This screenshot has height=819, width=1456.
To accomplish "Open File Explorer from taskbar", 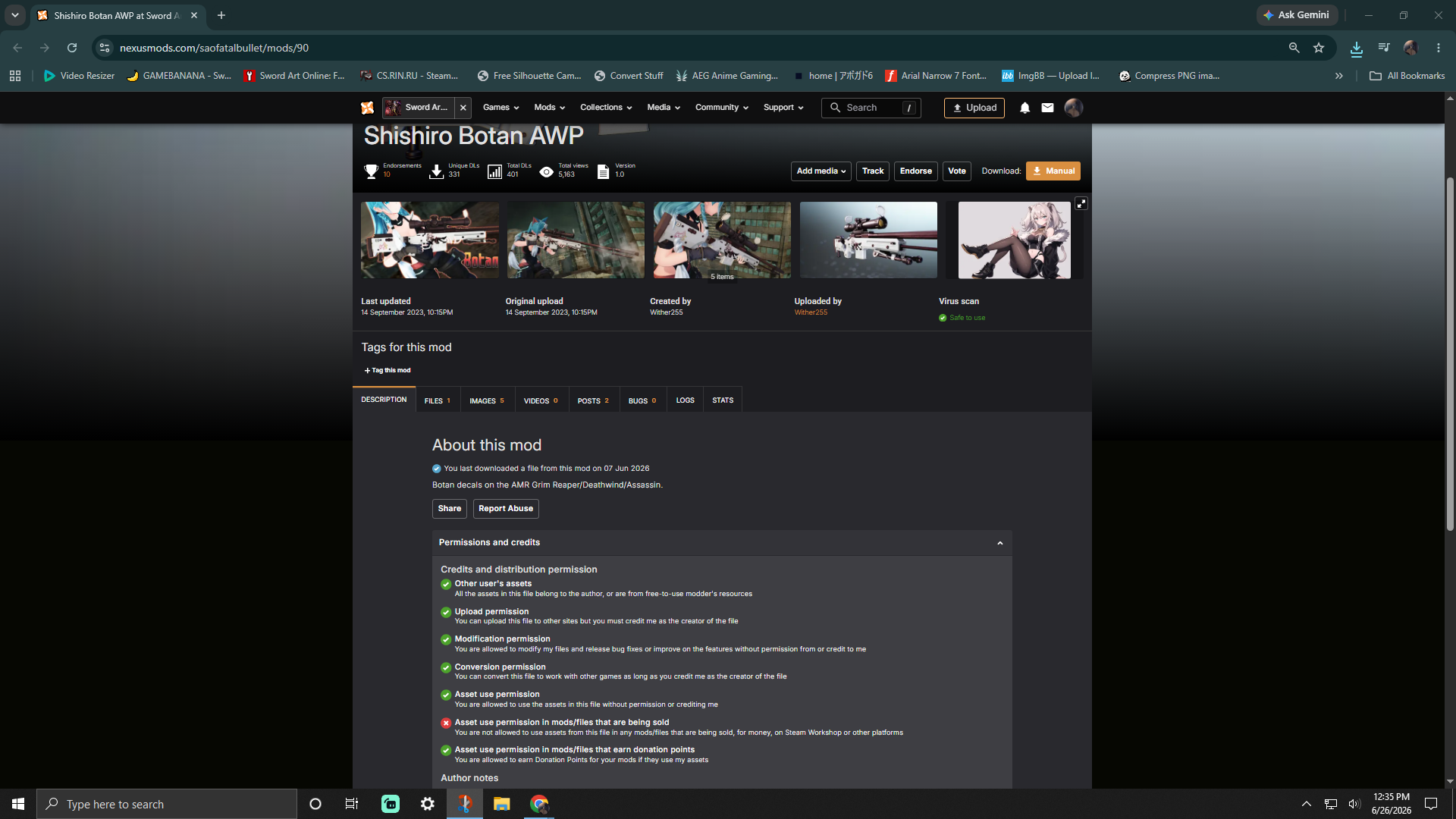I will click(x=502, y=804).
